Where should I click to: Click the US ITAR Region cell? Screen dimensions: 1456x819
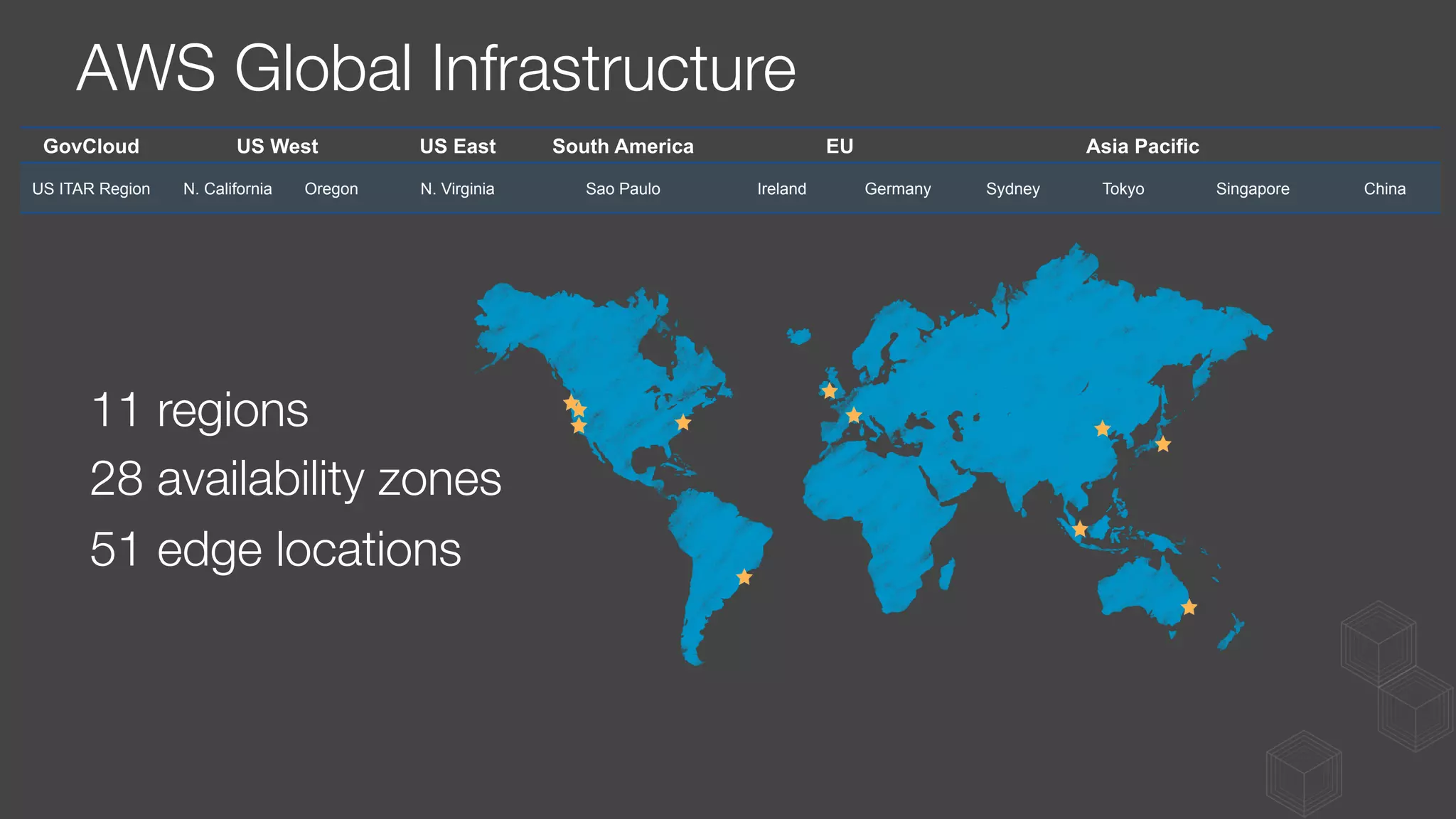[x=91, y=189]
